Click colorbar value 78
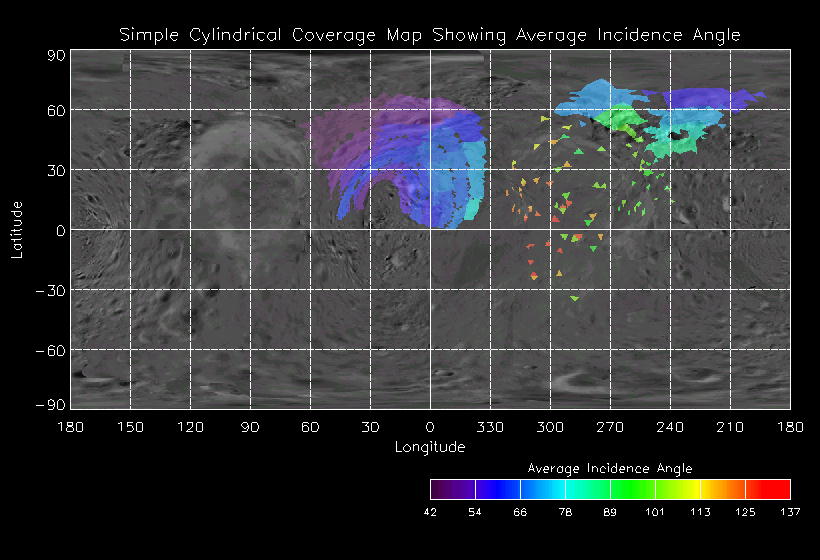820x560 pixels. 565,512
